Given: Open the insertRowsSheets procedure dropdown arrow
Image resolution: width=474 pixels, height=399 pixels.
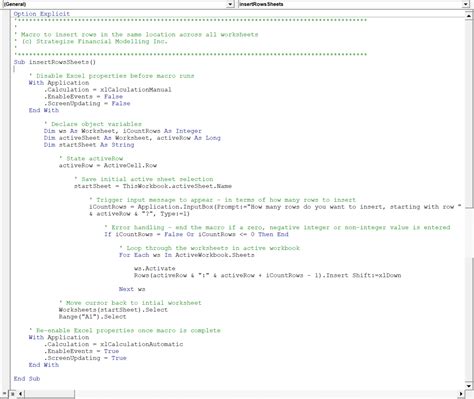Looking at the screenshot, I should 466,4.
